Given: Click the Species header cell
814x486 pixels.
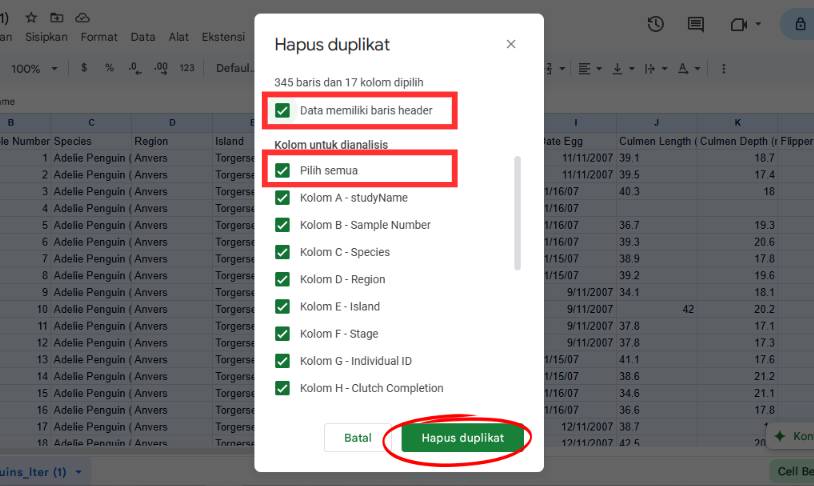Looking at the screenshot, I should (91, 141).
